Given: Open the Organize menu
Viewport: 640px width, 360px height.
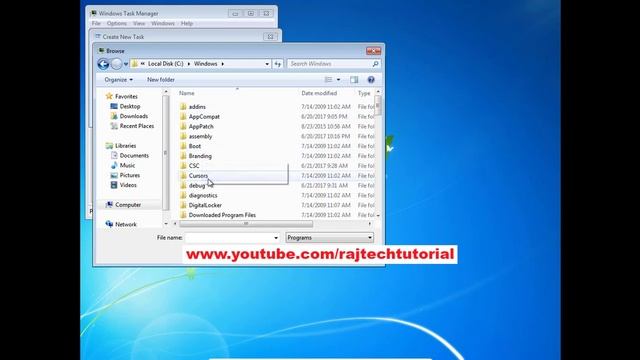Looking at the screenshot, I should click(118, 80).
